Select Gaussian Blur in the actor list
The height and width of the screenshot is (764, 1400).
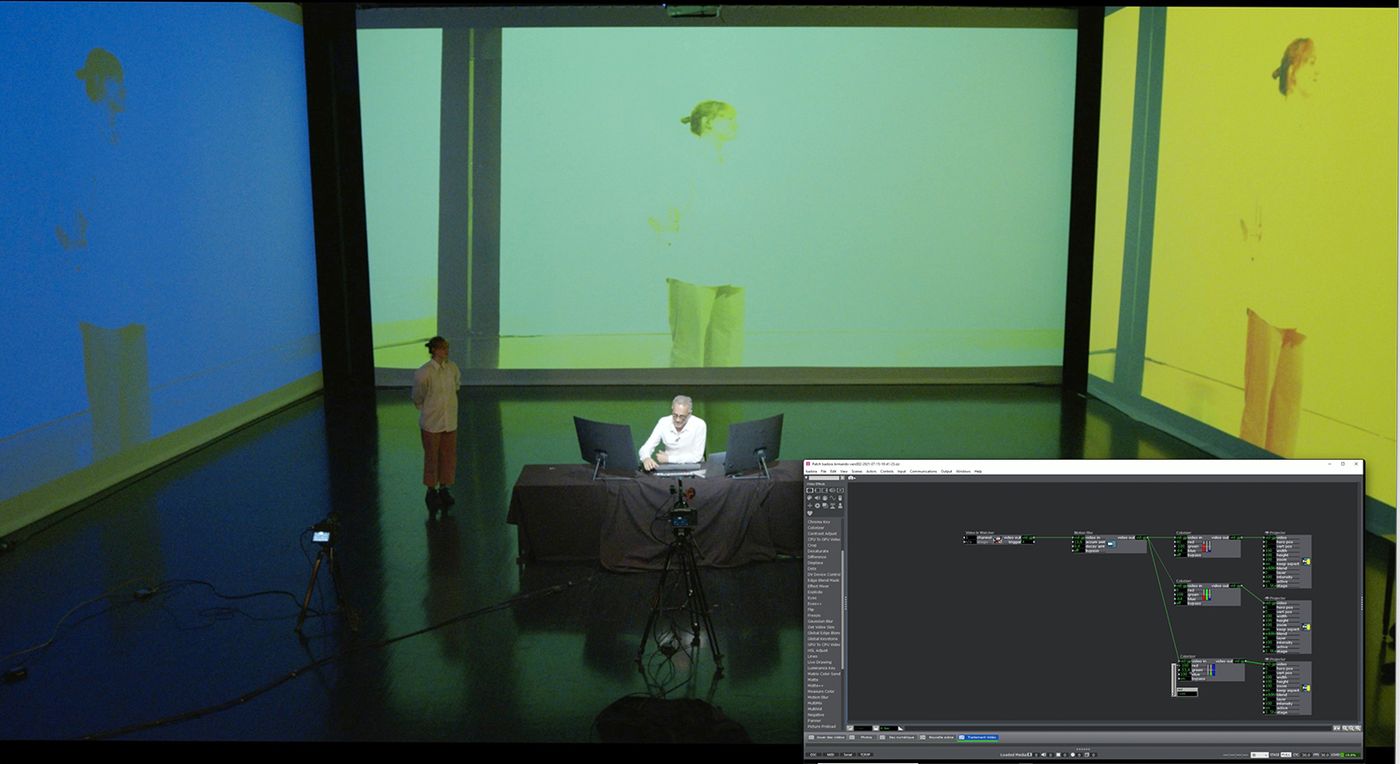(x=821, y=621)
